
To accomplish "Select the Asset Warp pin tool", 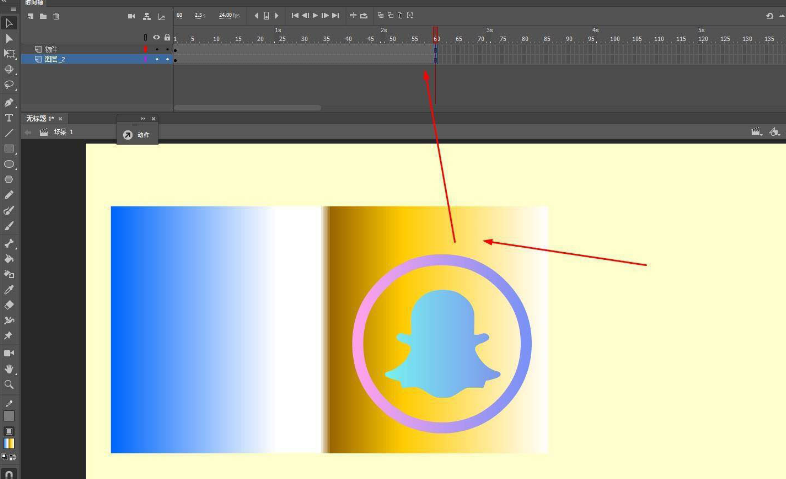I will [9, 336].
